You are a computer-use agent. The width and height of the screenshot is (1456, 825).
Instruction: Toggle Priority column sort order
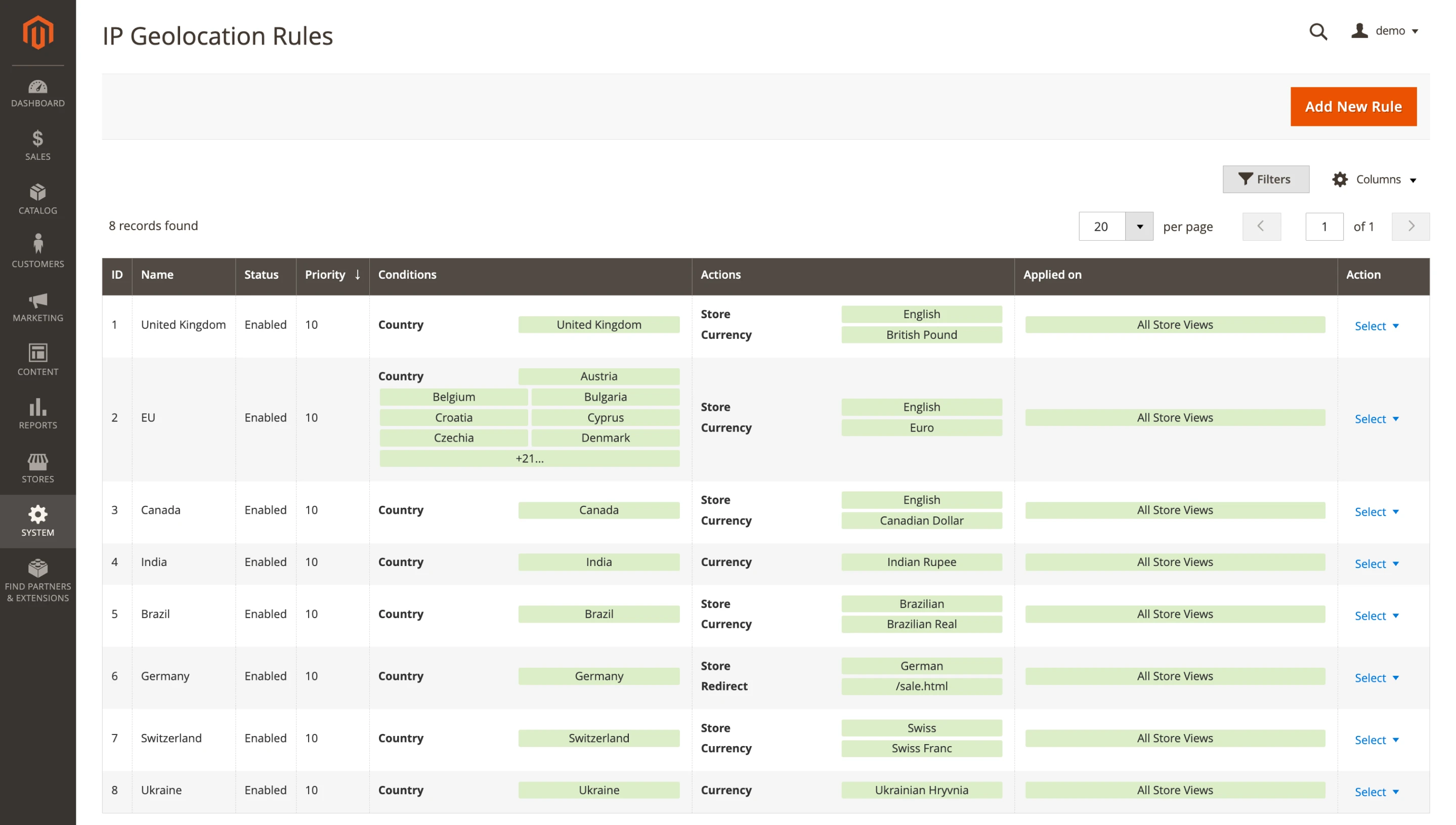click(x=331, y=275)
